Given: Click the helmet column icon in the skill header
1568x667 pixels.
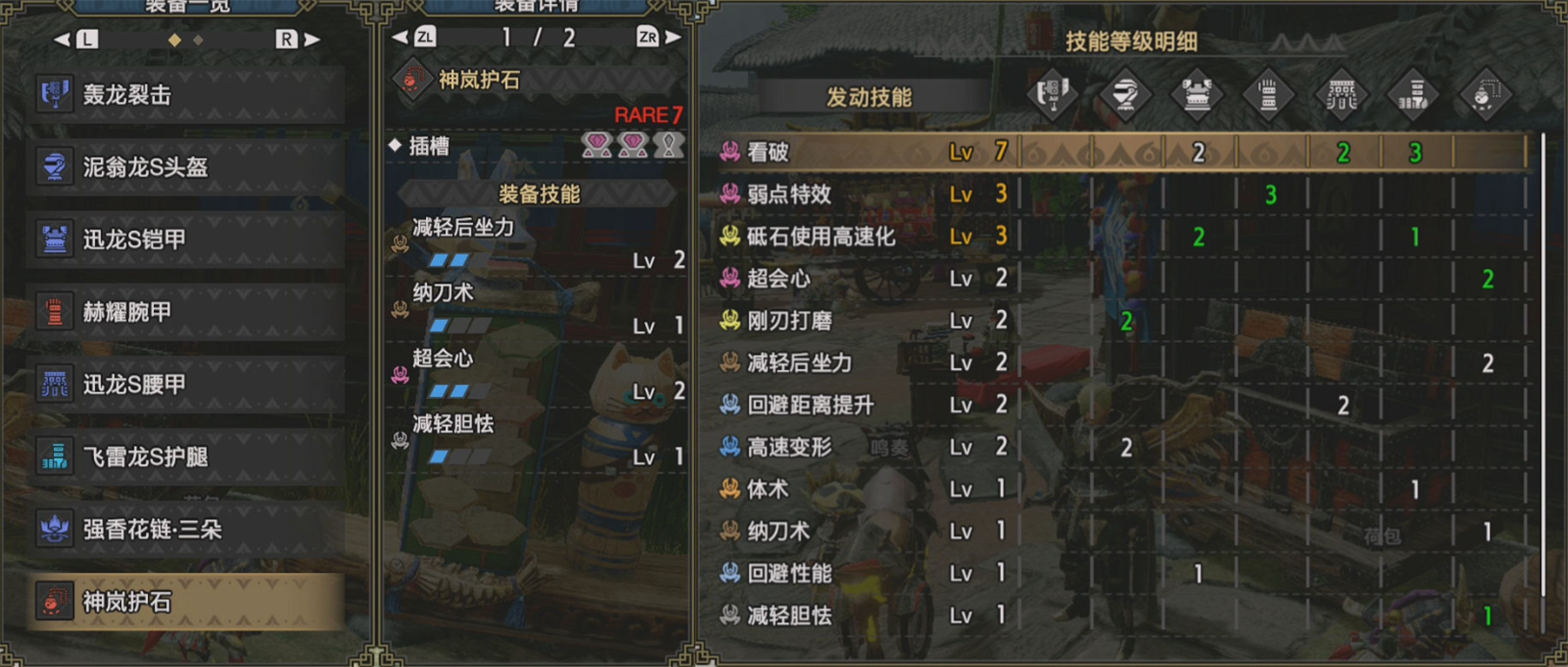Looking at the screenshot, I should [x=1125, y=94].
